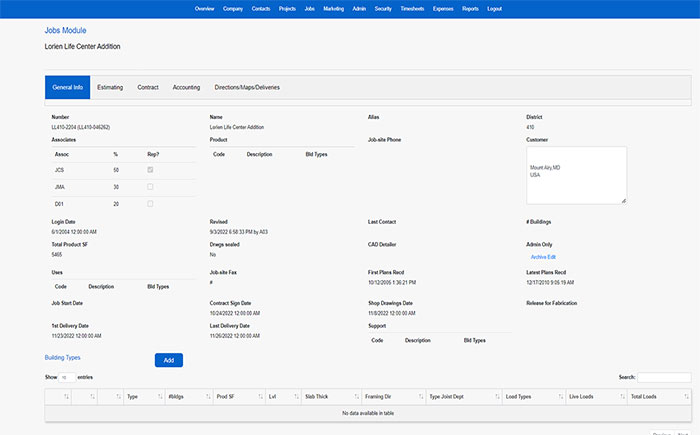Click Logout in the top bar
This screenshot has height=435, width=700.
click(494, 8)
